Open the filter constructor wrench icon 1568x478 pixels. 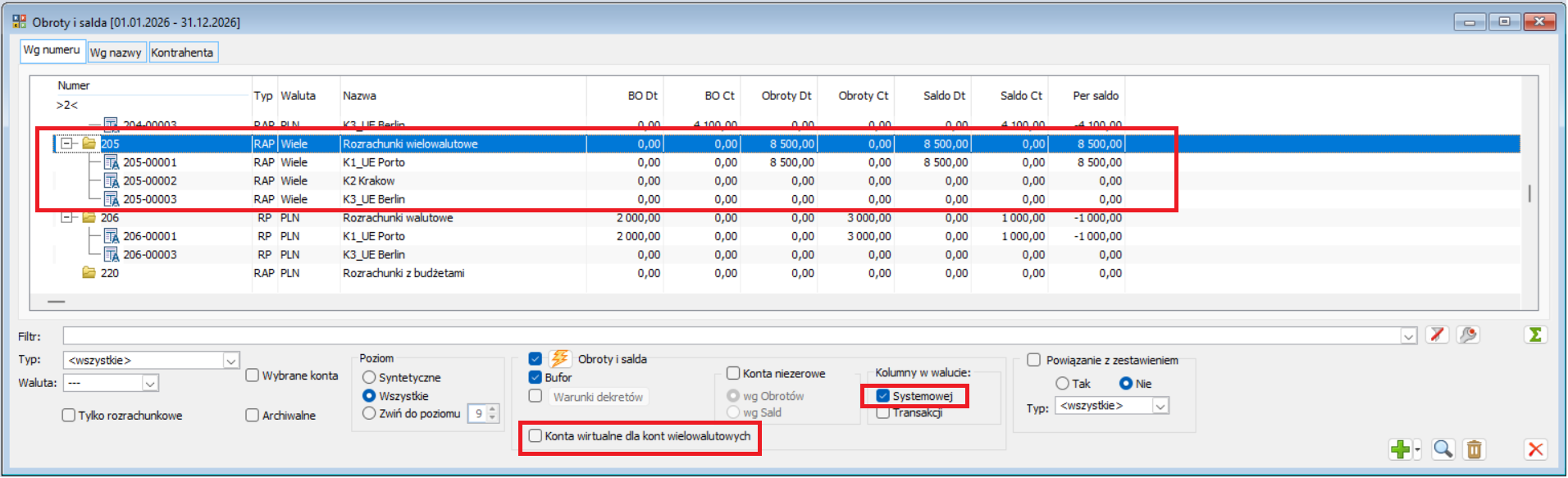1468,335
